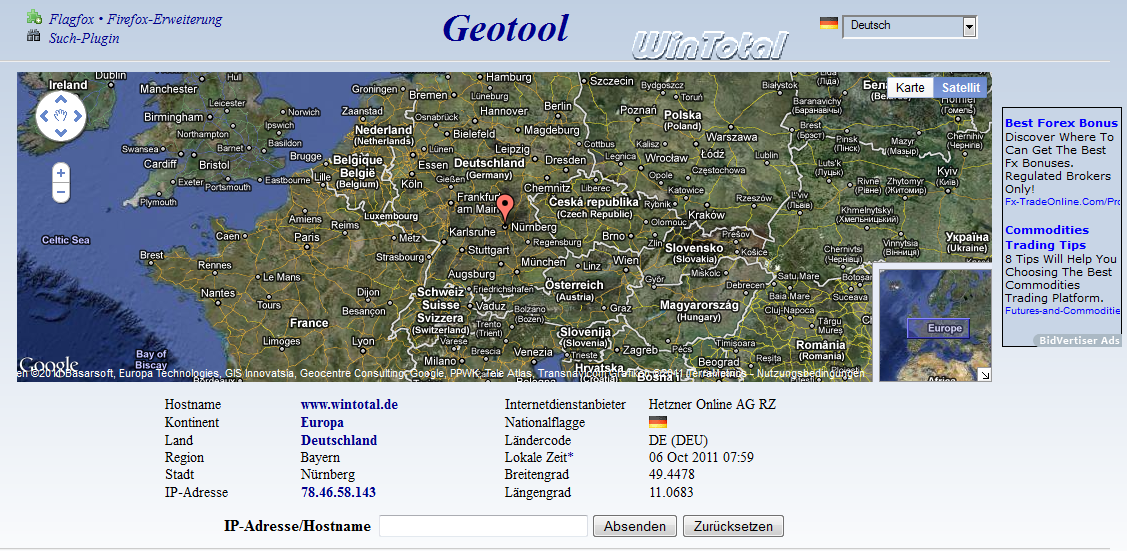Open the Such-Plugin link
Viewport: 1127px width, 551px height.
click(x=84, y=39)
